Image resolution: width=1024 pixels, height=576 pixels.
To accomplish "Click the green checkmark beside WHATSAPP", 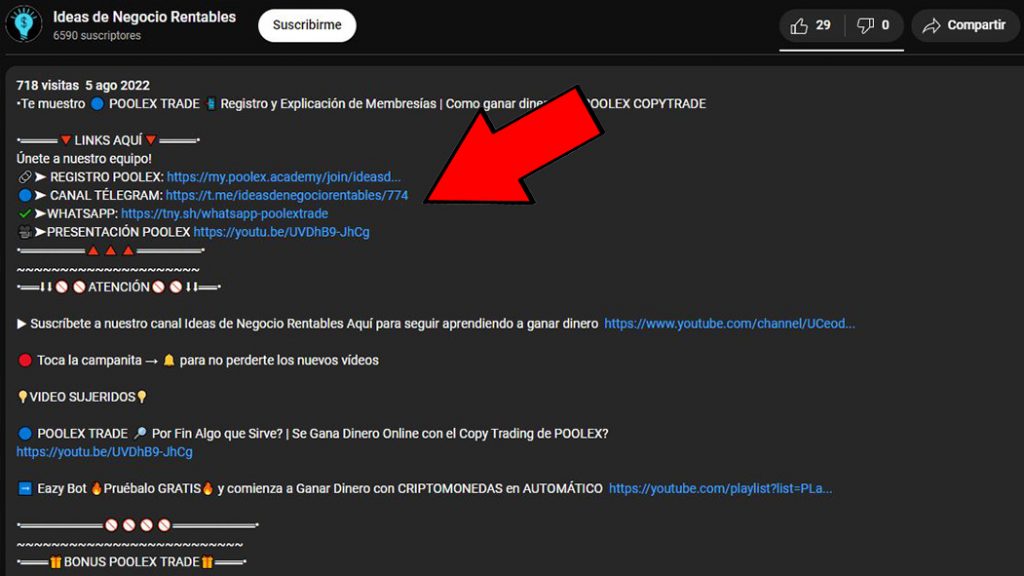I will pos(25,214).
